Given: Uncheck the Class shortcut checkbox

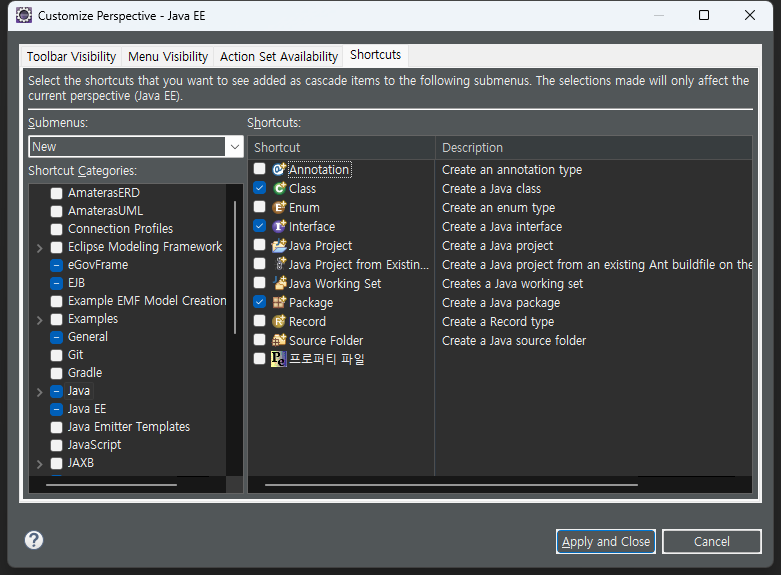Looking at the screenshot, I should (260, 187).
